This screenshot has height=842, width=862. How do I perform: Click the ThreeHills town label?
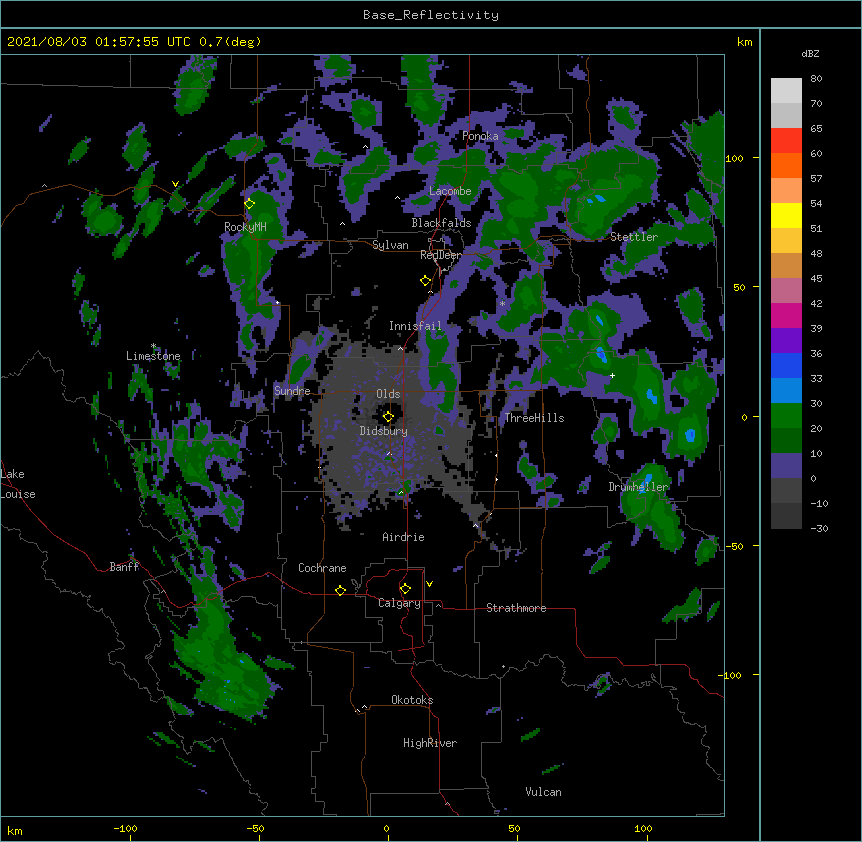point(534,418)
